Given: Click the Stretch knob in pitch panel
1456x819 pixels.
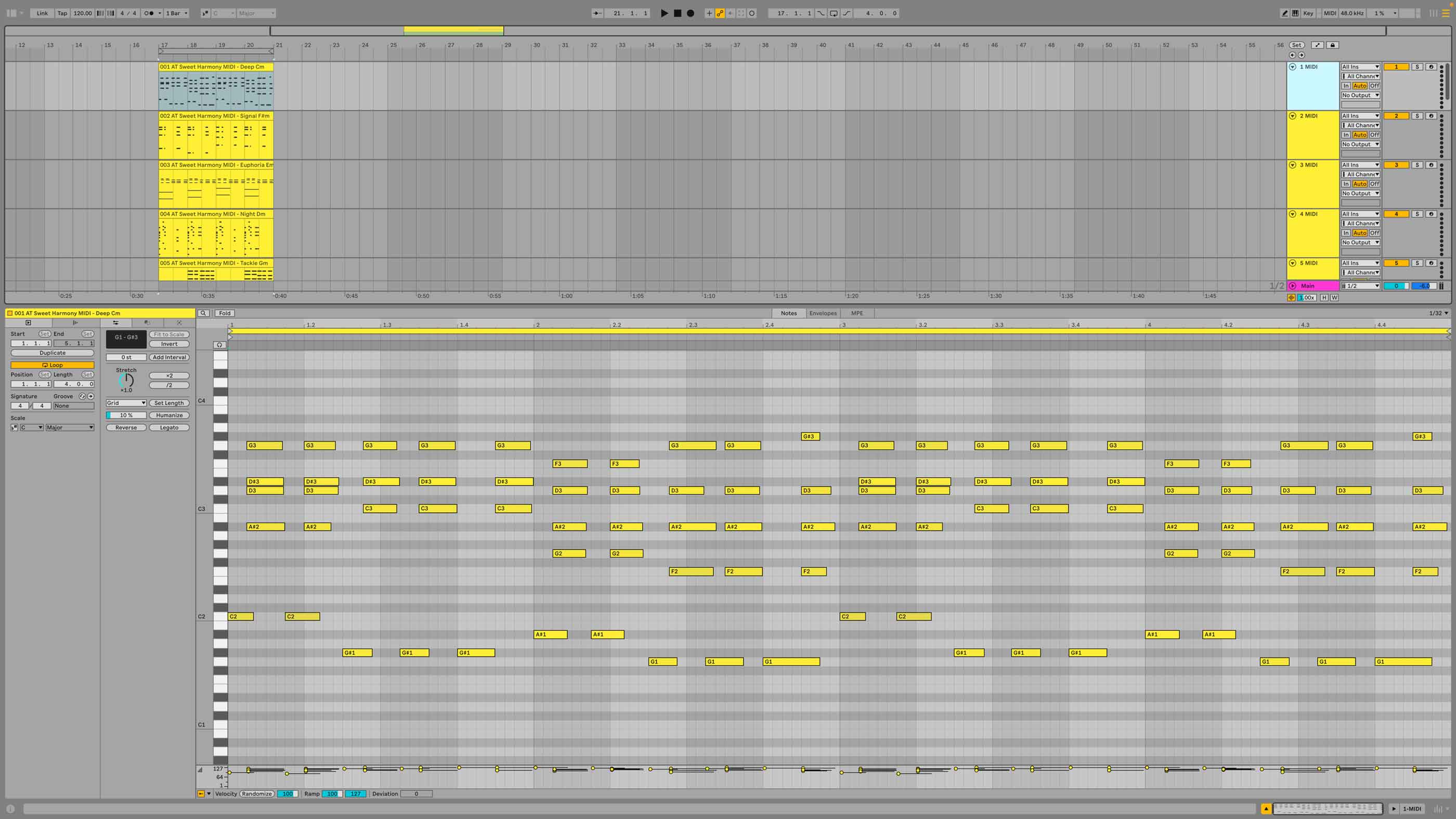Looking at the screenshot, I should click(126, 380).
